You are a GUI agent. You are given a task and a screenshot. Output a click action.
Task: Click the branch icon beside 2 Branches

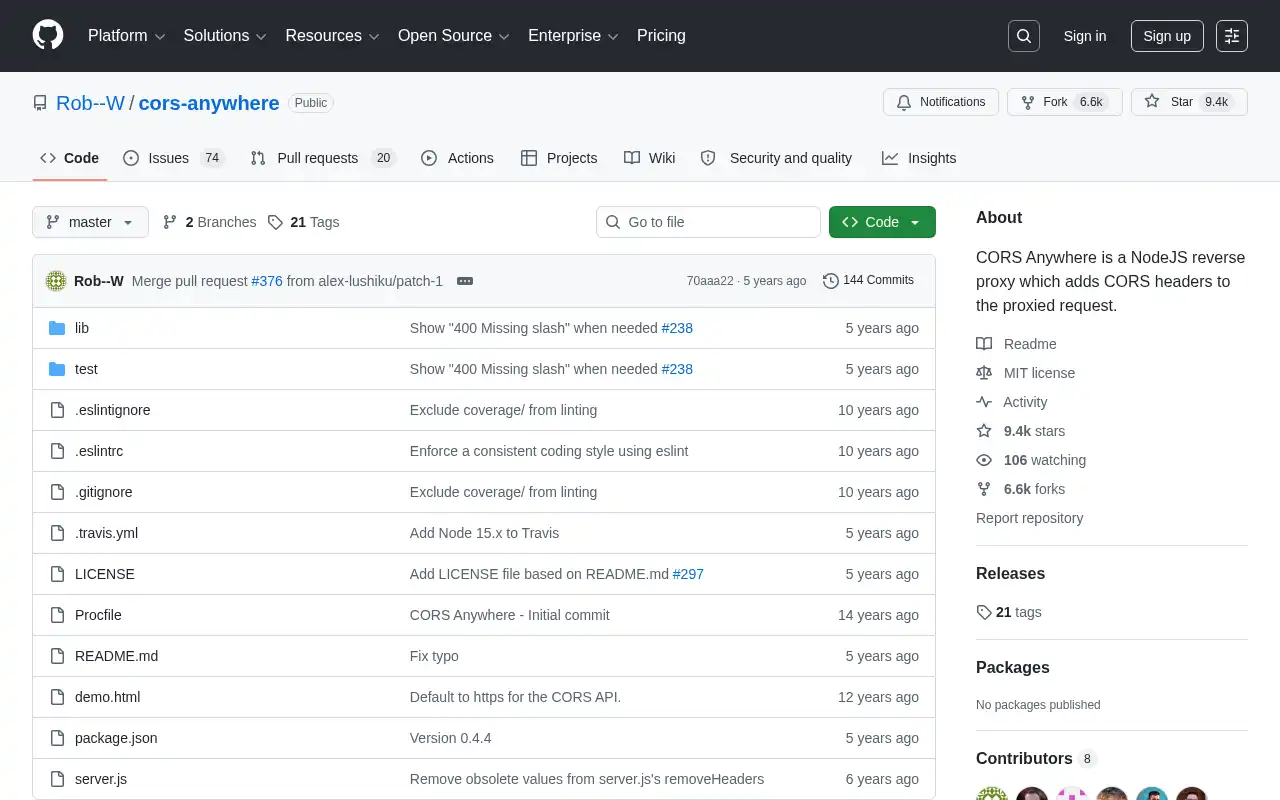pos(170,222)
